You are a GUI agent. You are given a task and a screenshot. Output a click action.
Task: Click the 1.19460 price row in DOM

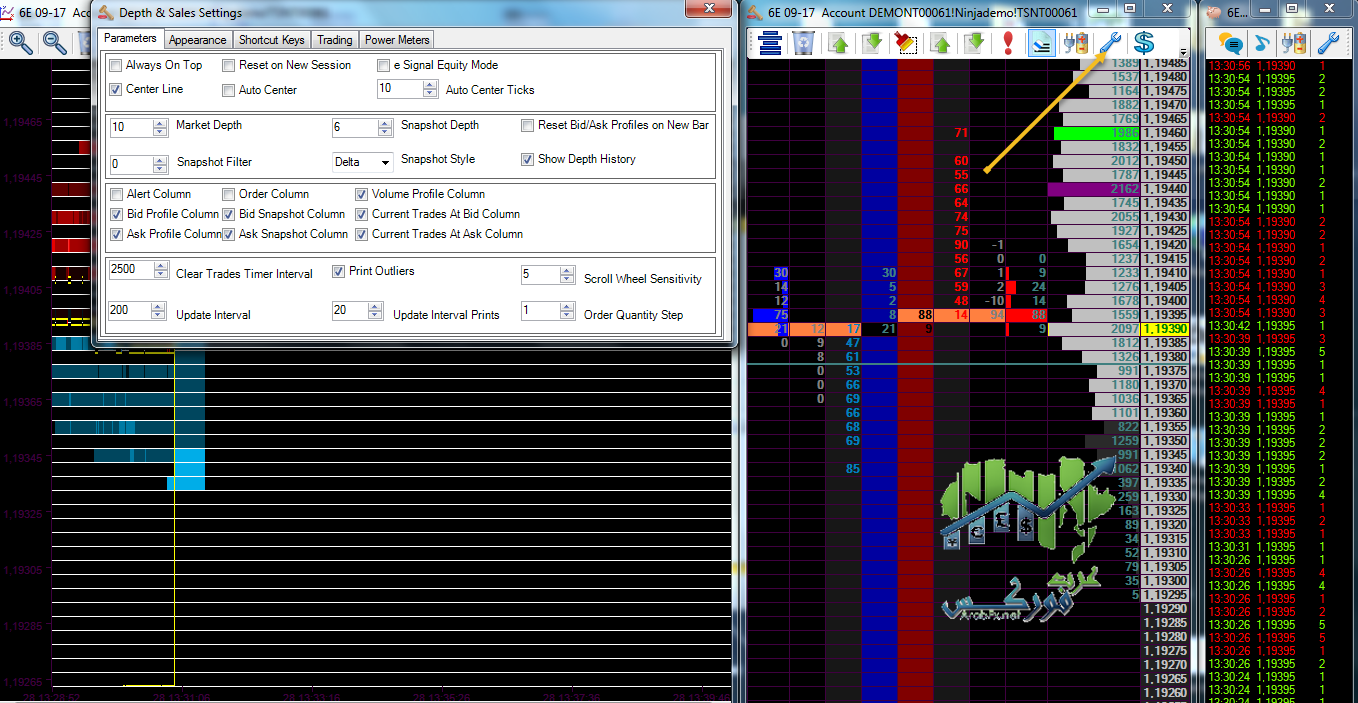pyautogui.click(x=1165, y=133)
